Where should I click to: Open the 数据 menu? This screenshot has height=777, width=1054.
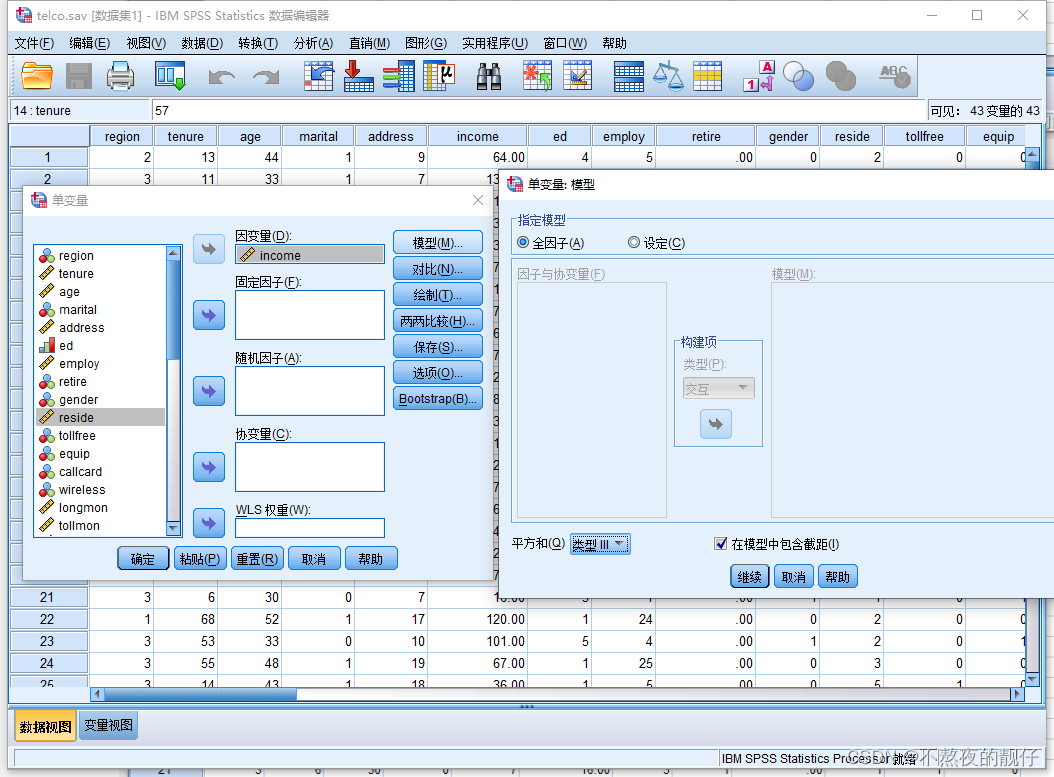pos(202,44)
